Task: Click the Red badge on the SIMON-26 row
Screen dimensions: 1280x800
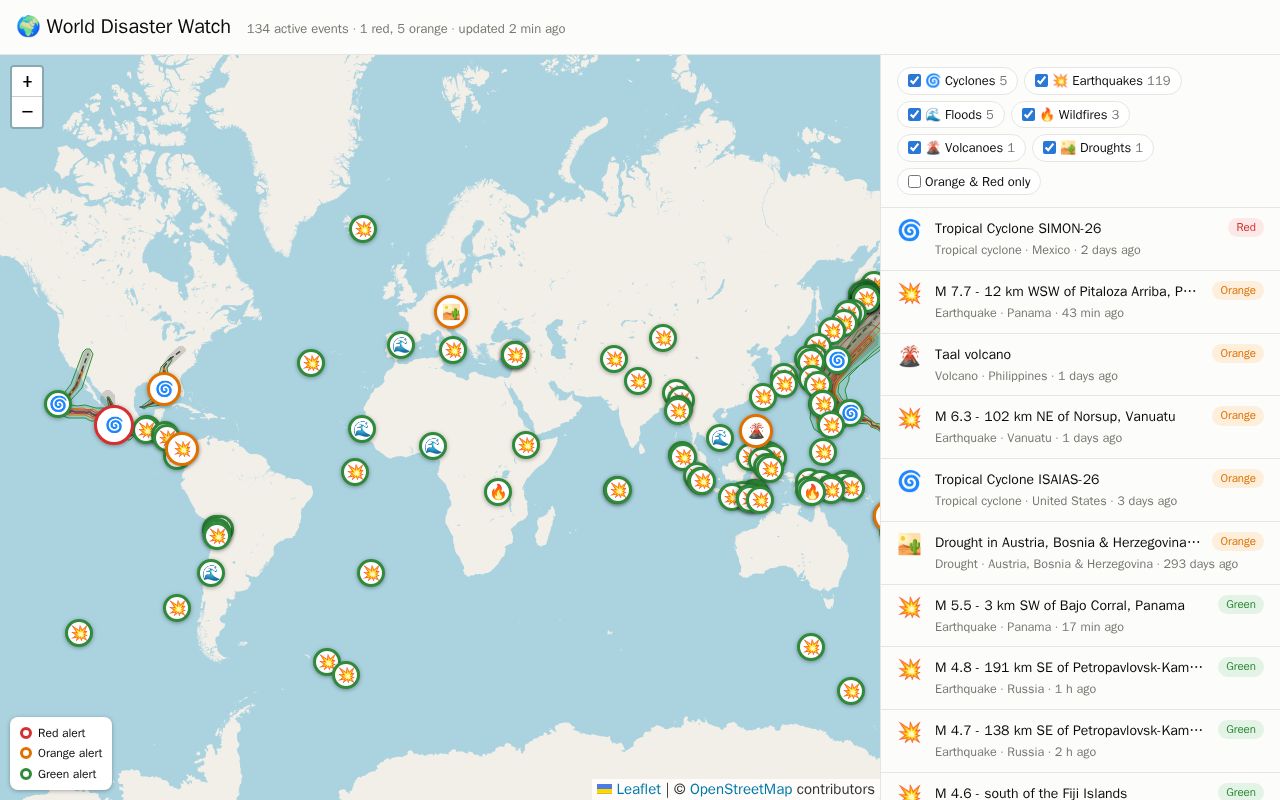Action: [x=1246, y=228]
